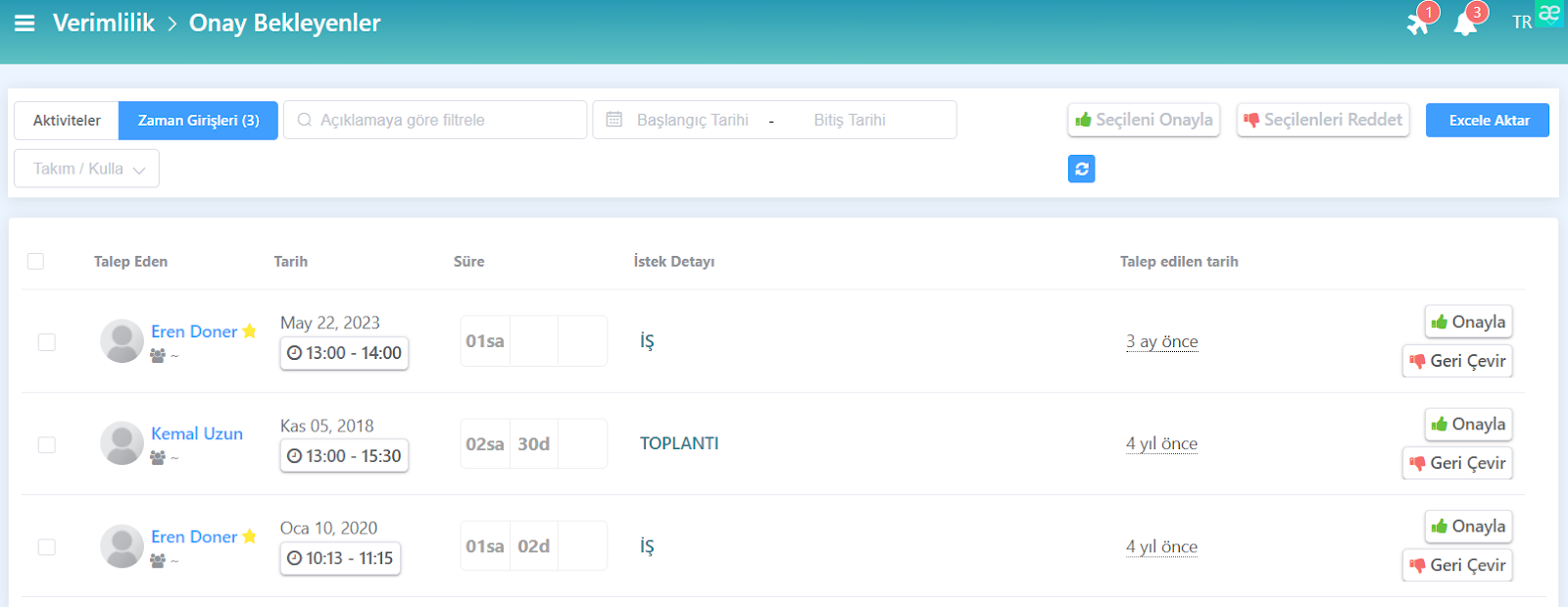Expand the Takım / Kullanıcı dropdown
1568x607 pixels.
pos(86,169)
